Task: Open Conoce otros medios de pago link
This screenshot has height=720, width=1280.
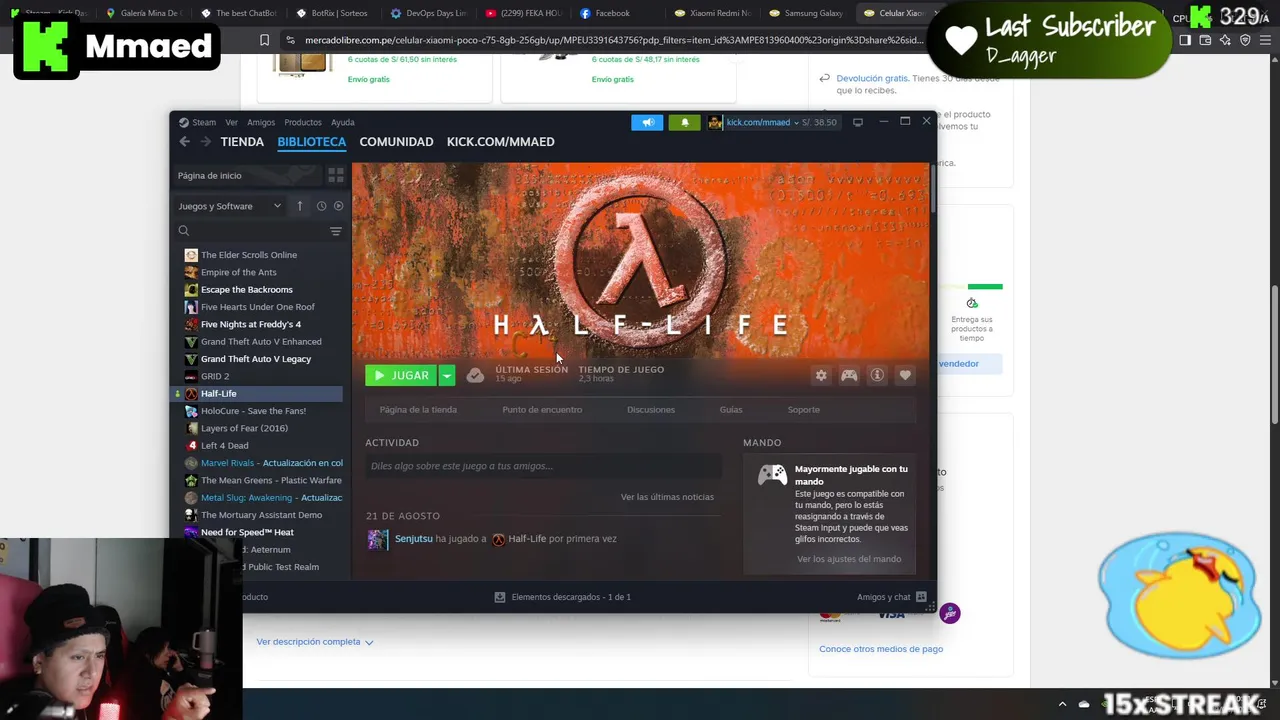Action: (881, 649)
